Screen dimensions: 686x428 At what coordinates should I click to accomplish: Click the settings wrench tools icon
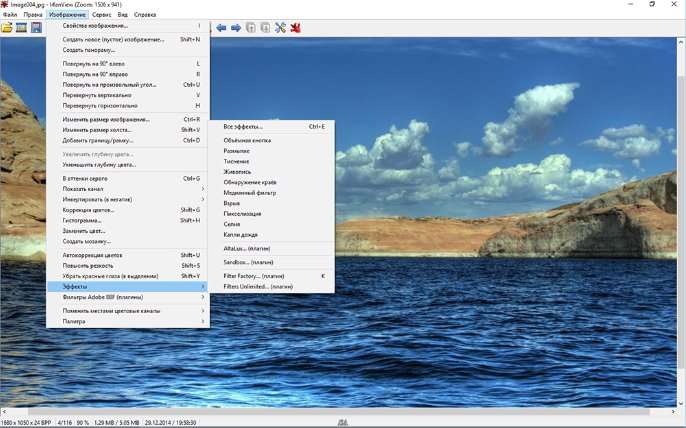click(281, 27)
